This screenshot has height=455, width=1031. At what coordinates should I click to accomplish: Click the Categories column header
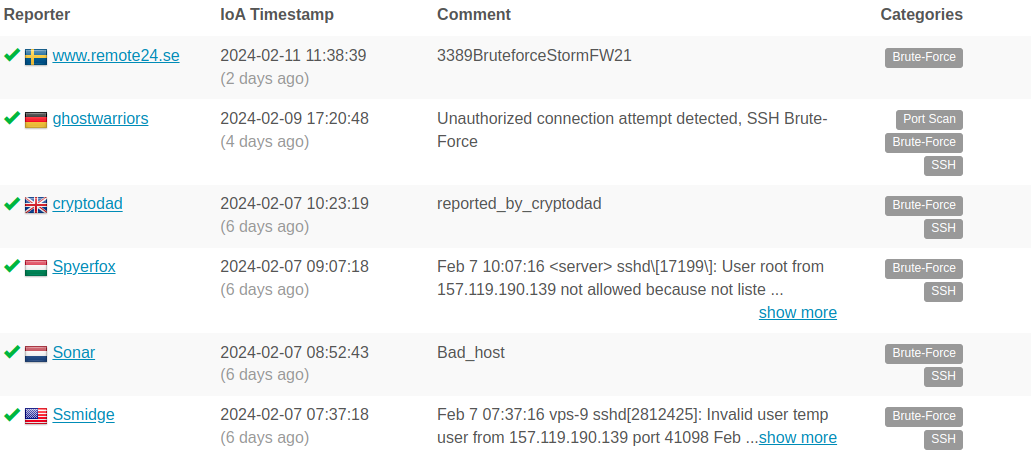921,15
